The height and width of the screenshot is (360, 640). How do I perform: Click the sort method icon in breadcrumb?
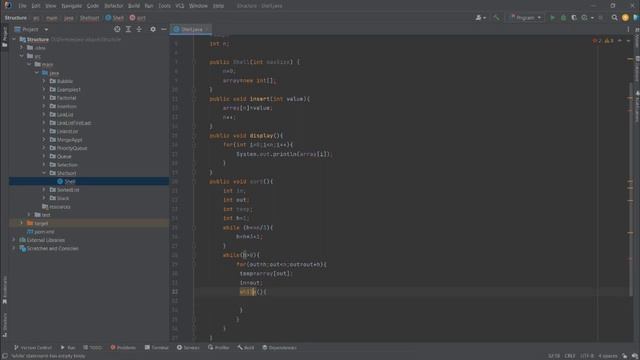click(132, 18)
